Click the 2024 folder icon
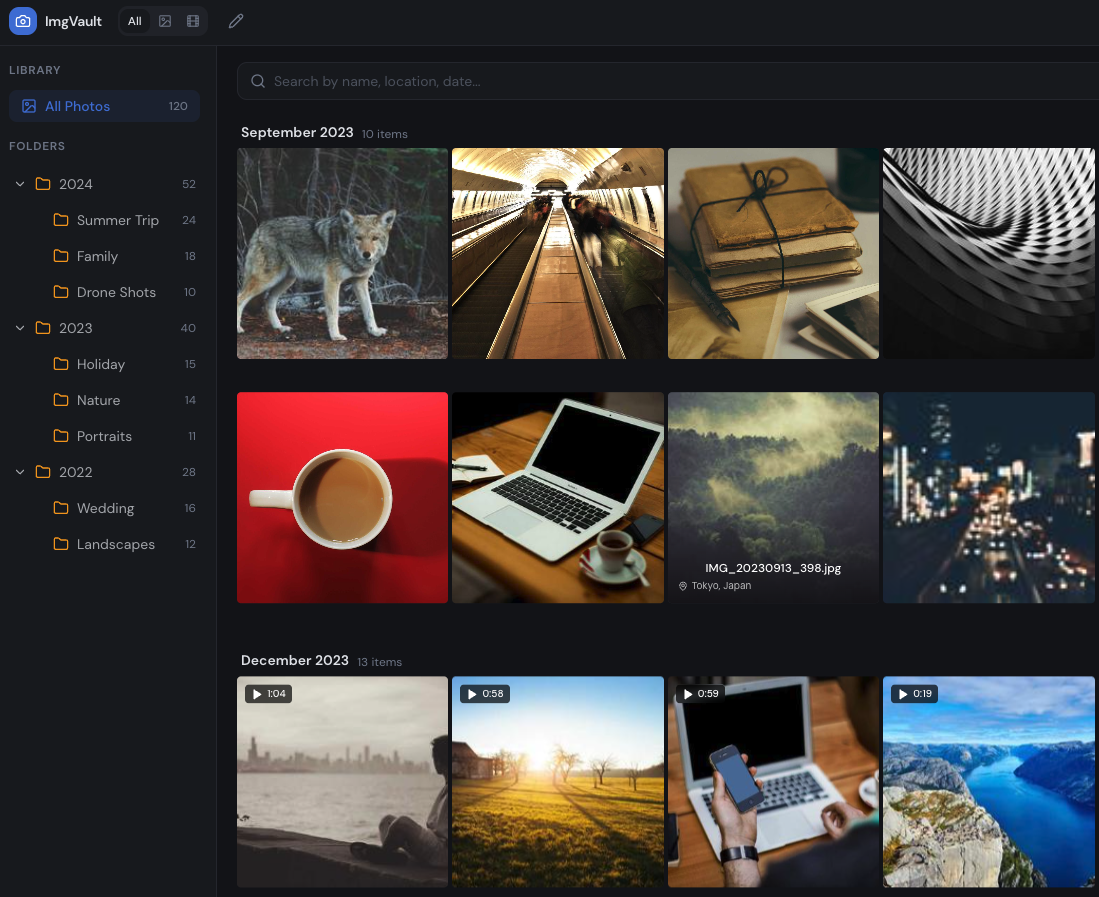The image size is (1099, 897). [x=43, y=184]
